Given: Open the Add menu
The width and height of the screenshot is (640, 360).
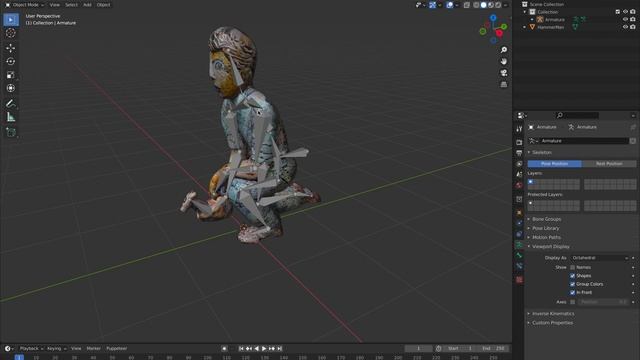Looking at the screenshot, I should (x=87, y=5).
